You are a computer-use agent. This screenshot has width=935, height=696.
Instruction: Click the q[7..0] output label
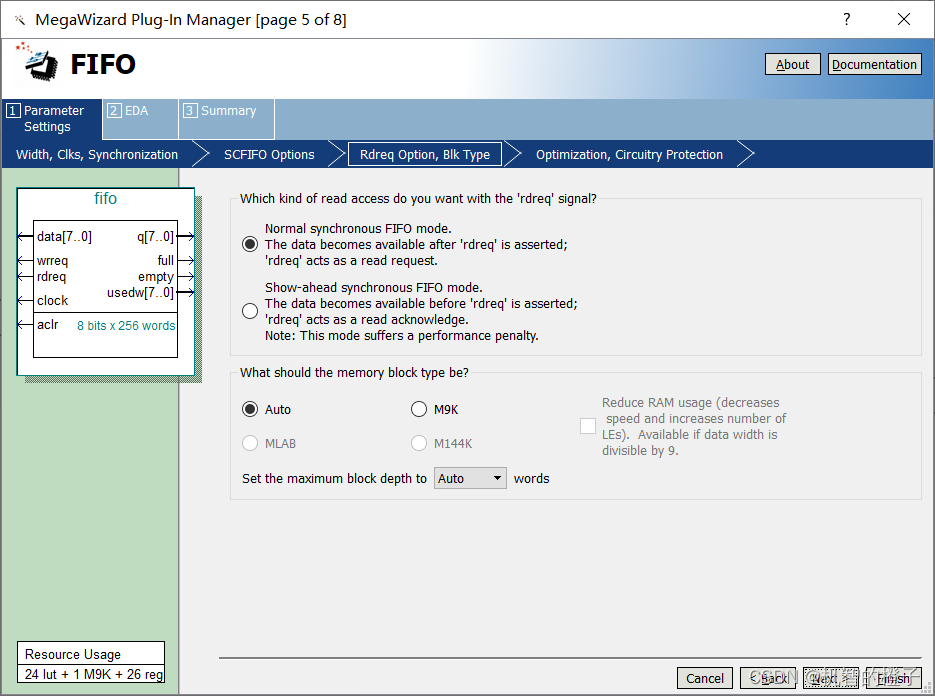(x=156, y=237)
